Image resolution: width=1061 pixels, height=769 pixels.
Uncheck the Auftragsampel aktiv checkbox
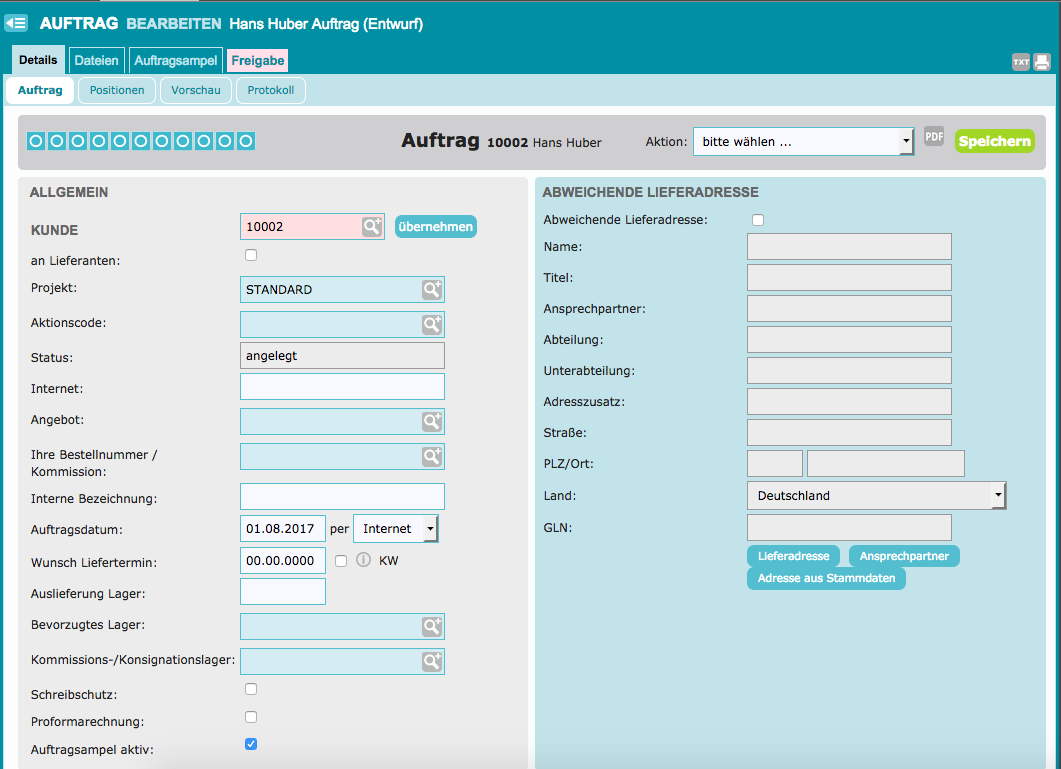coord(251,744)
